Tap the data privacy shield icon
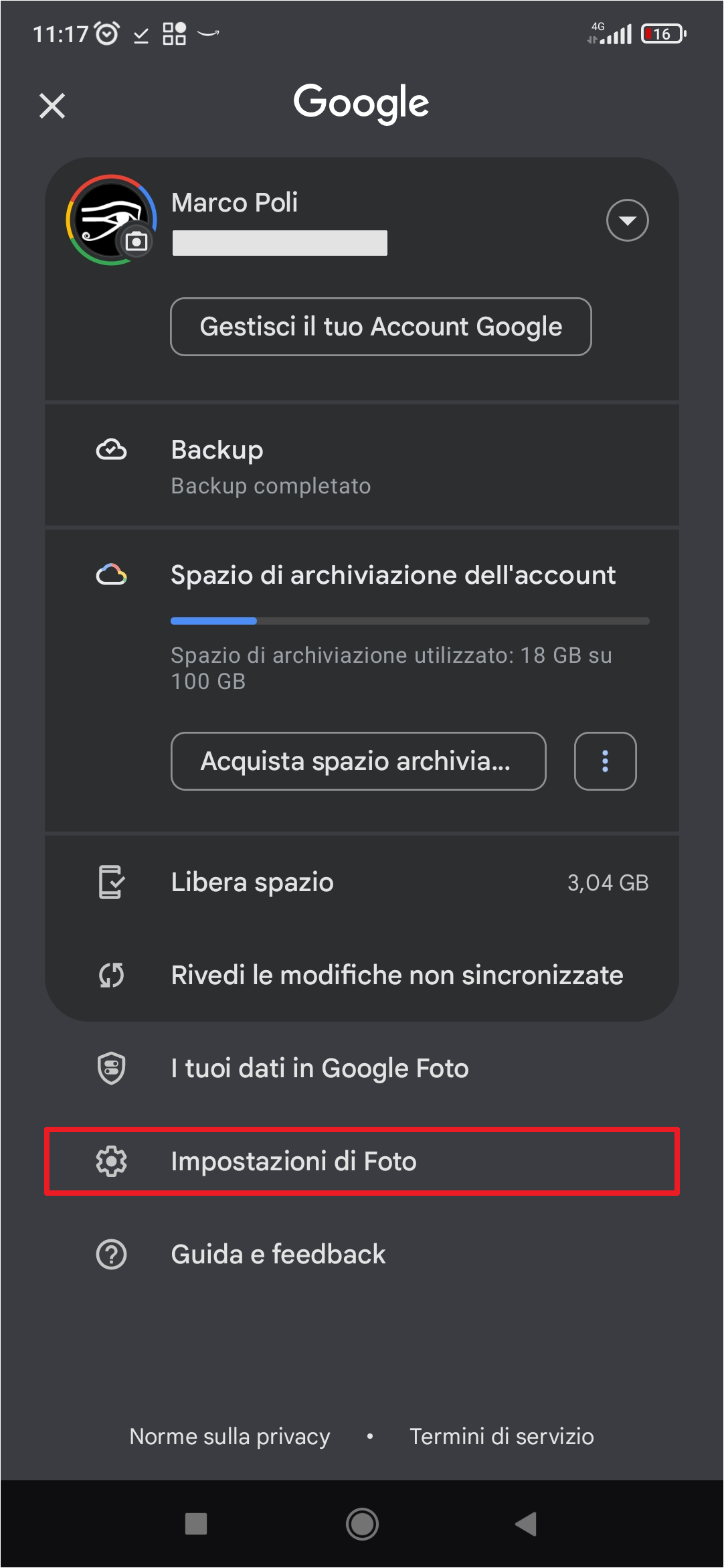 pos(111,1068)
